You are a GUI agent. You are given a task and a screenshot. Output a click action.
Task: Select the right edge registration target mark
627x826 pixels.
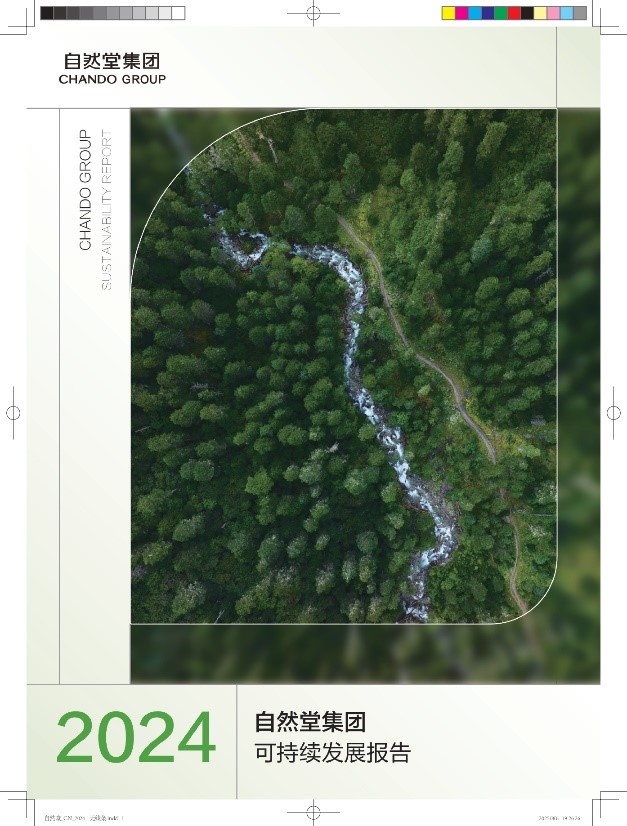pos(613,412)
